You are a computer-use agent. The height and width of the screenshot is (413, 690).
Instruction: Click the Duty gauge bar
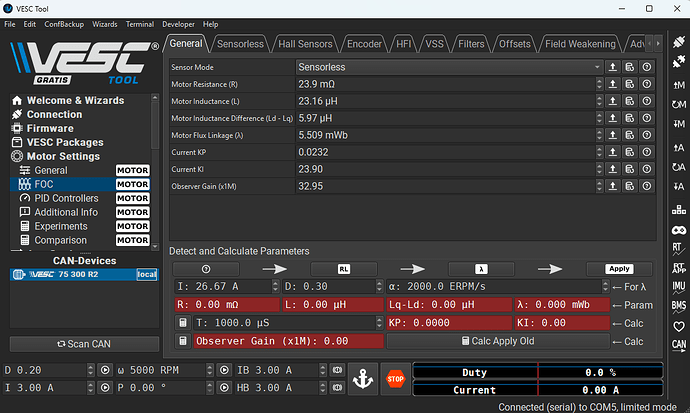538,373
